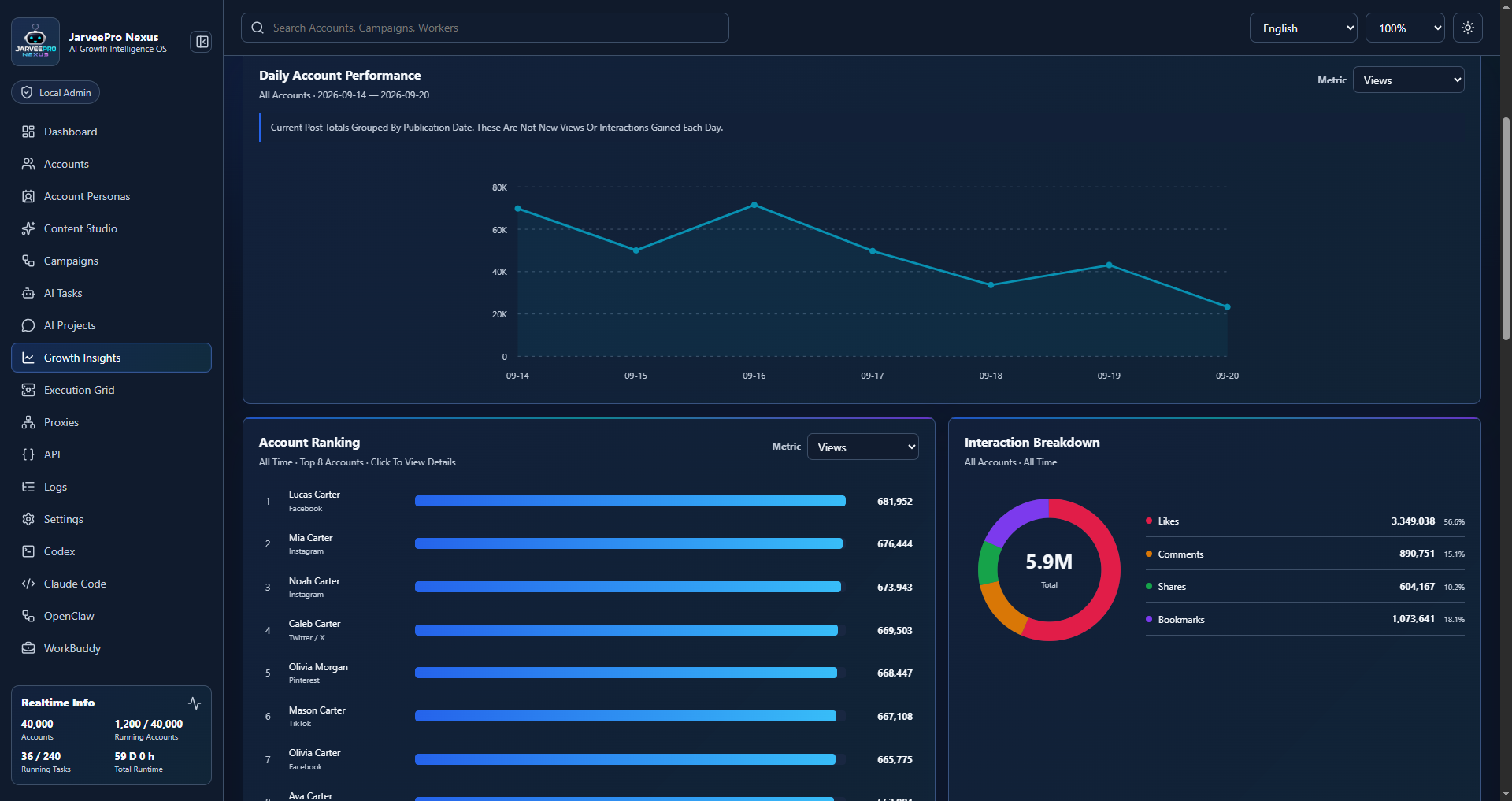1512x801 pixels.
Task: Click the green Shares legend dot
Action: tap(1149, 586)
